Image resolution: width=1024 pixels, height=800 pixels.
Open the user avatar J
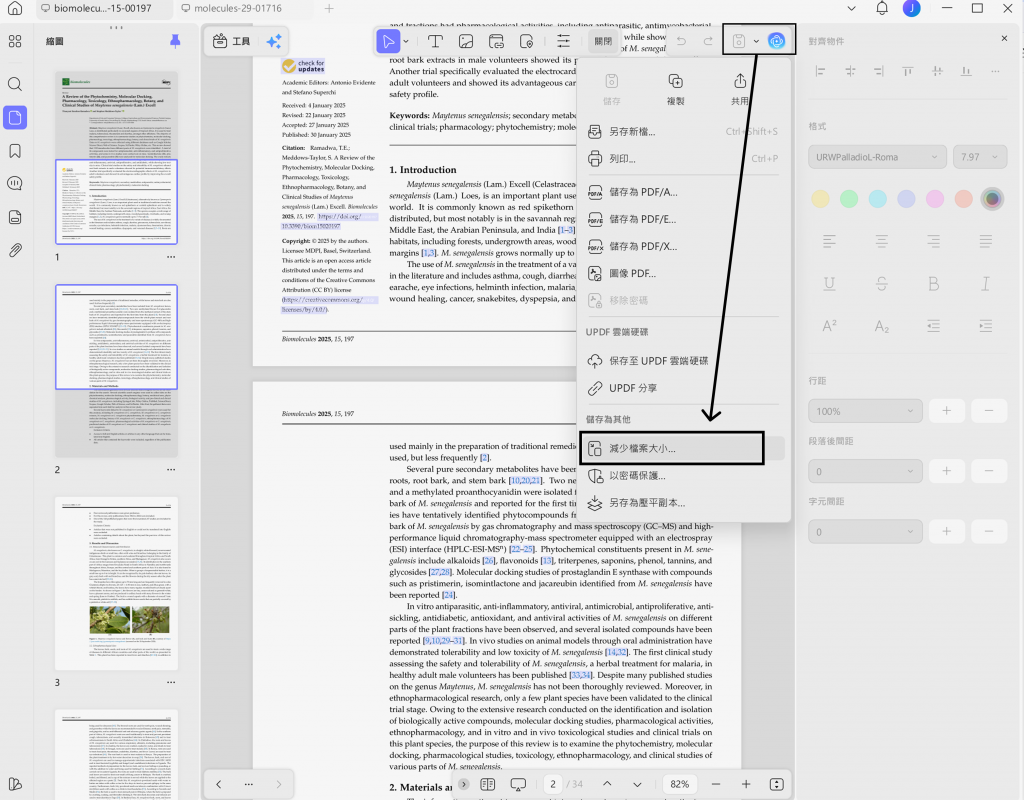click(x=911, y=8)
